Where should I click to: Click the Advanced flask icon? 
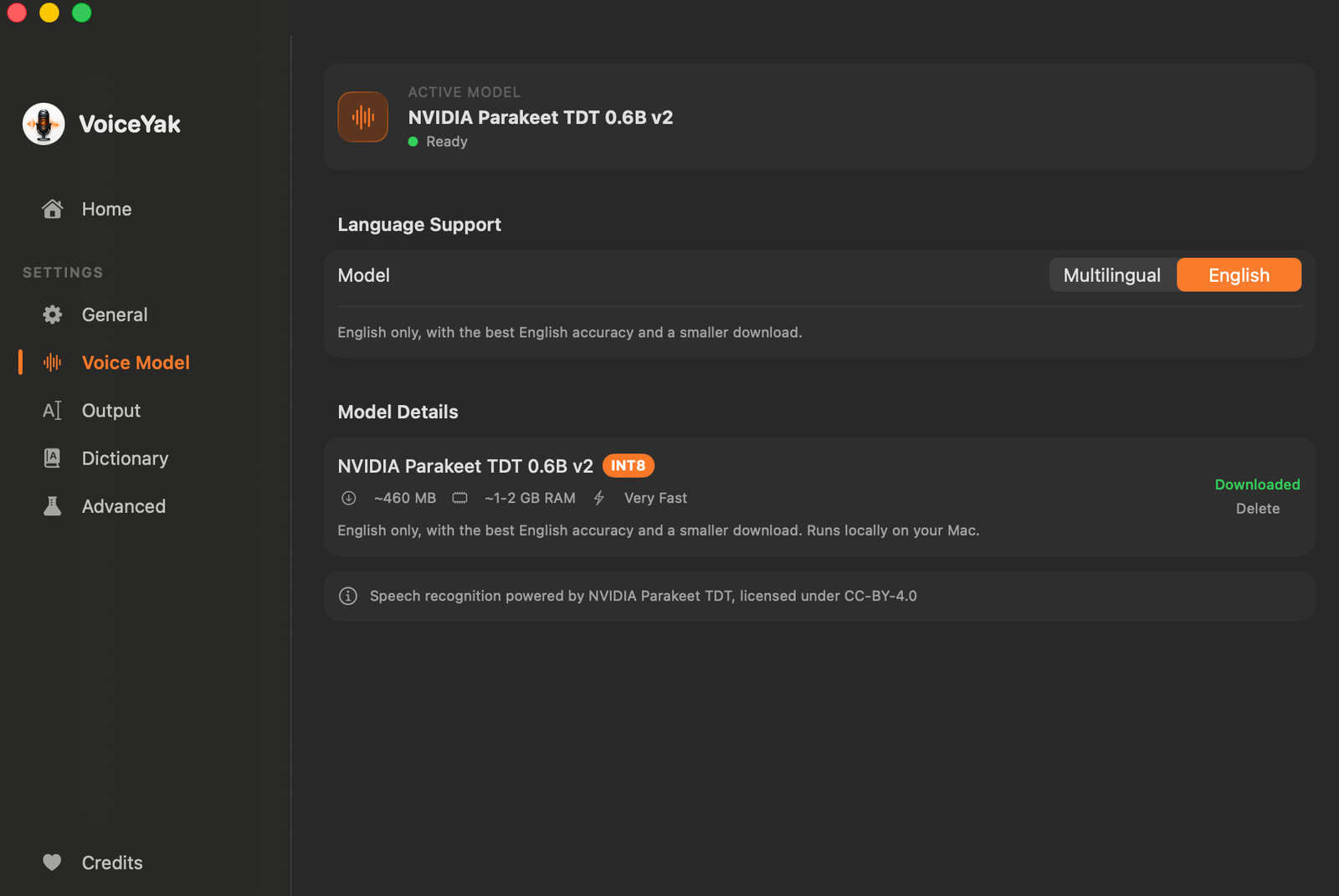(53, 506)
